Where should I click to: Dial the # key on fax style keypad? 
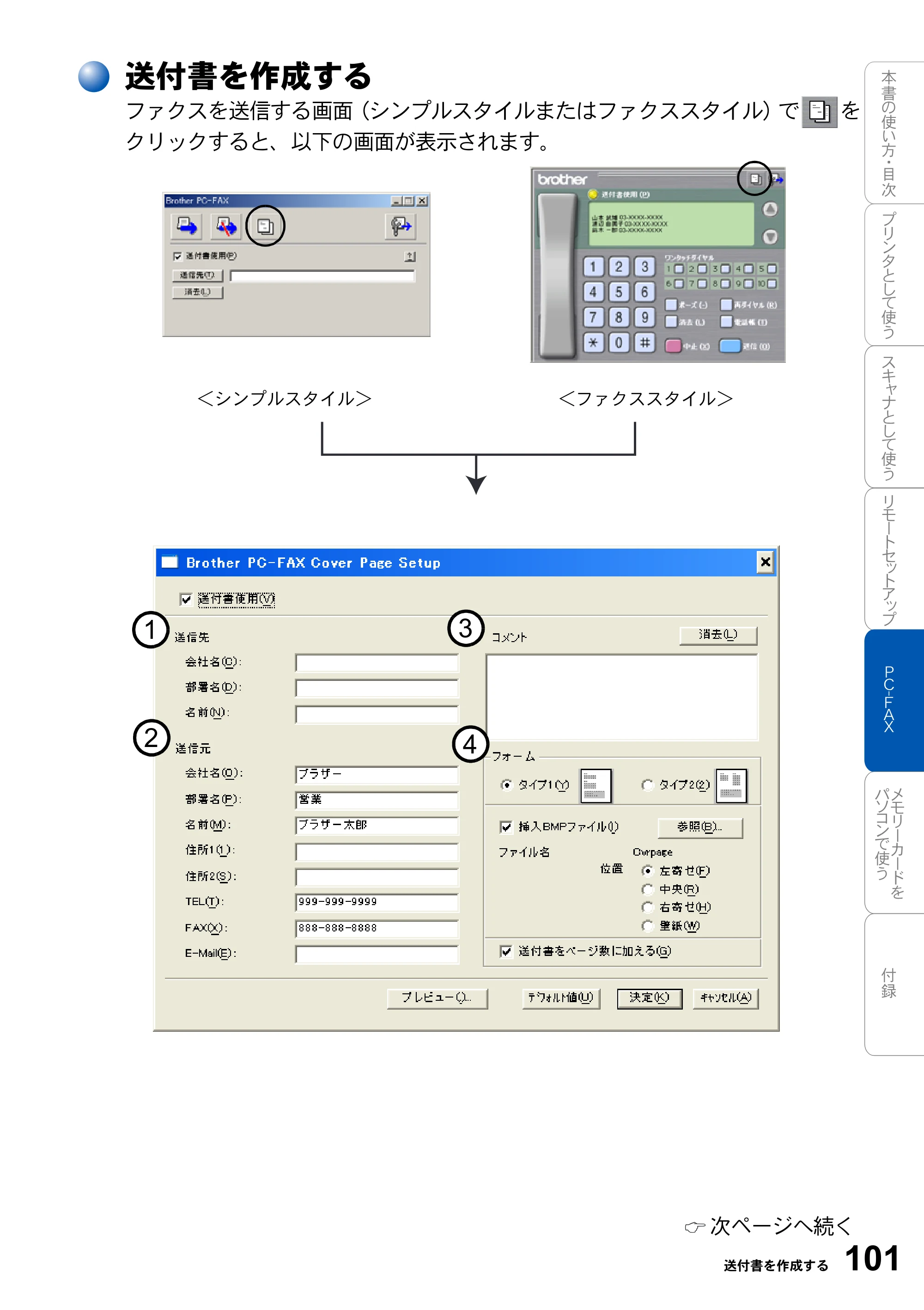pyautogui.click(x=644, y=343)
